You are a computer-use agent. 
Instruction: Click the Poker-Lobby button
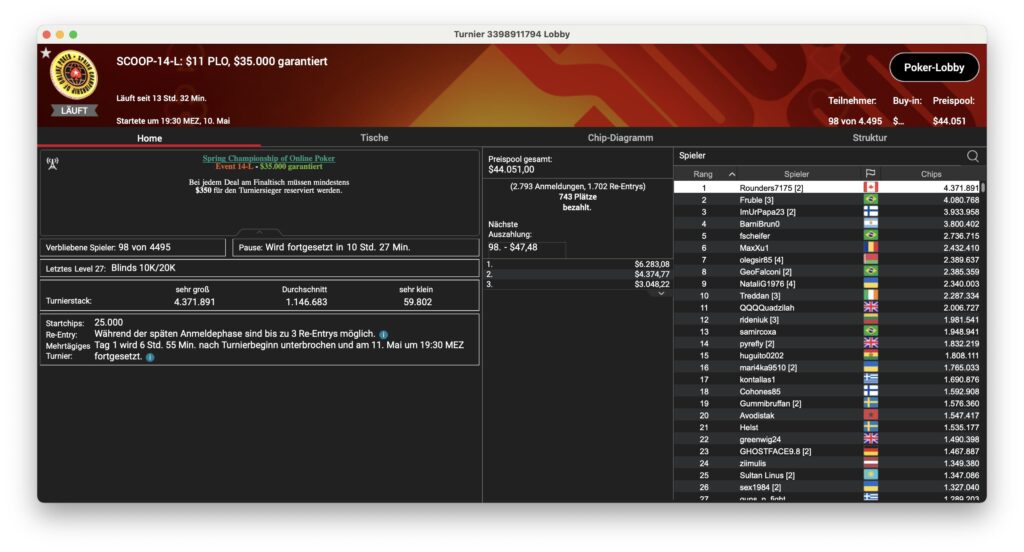tap(933, 68)
